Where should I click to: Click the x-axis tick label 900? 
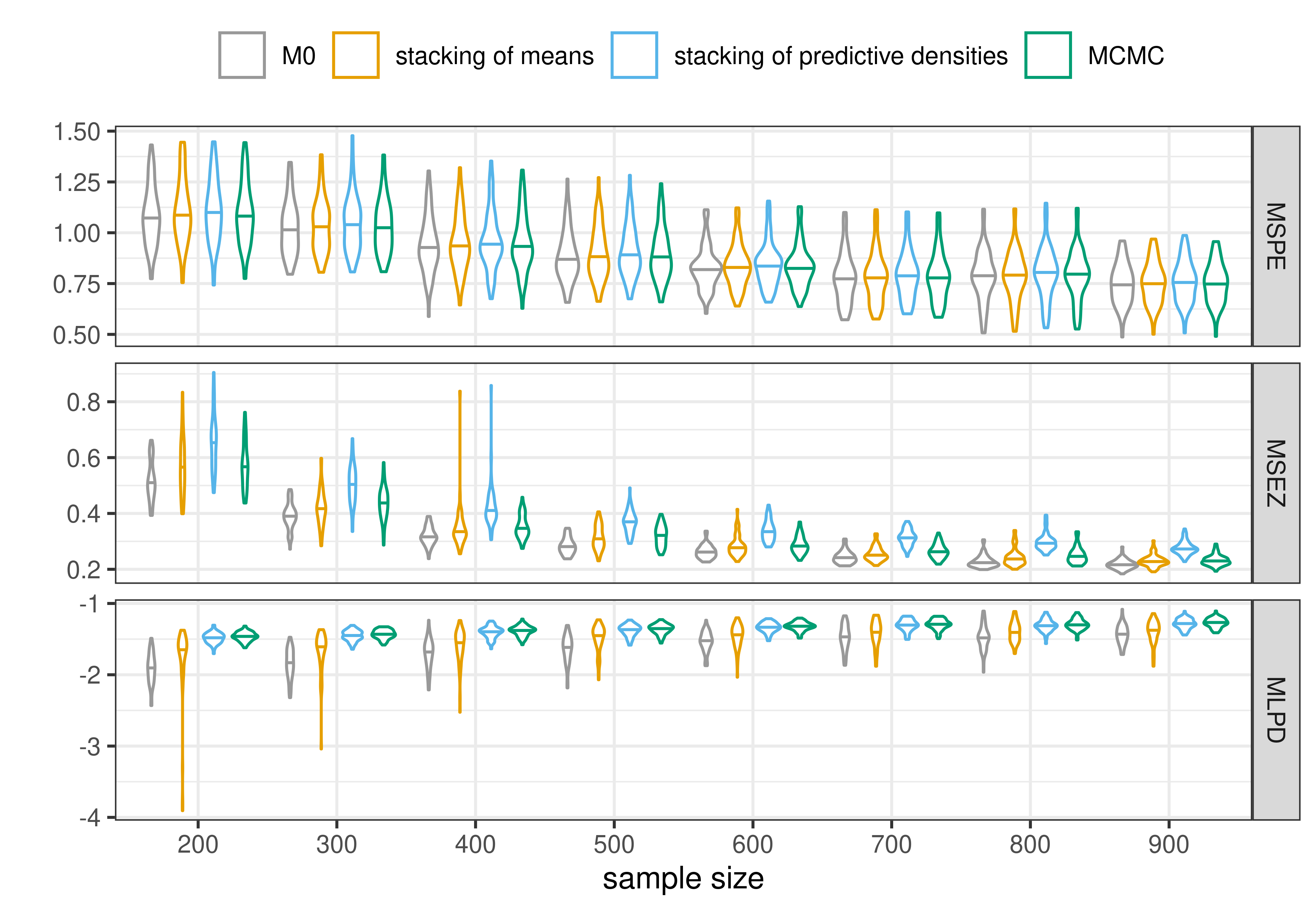(x=1169, y=844)
